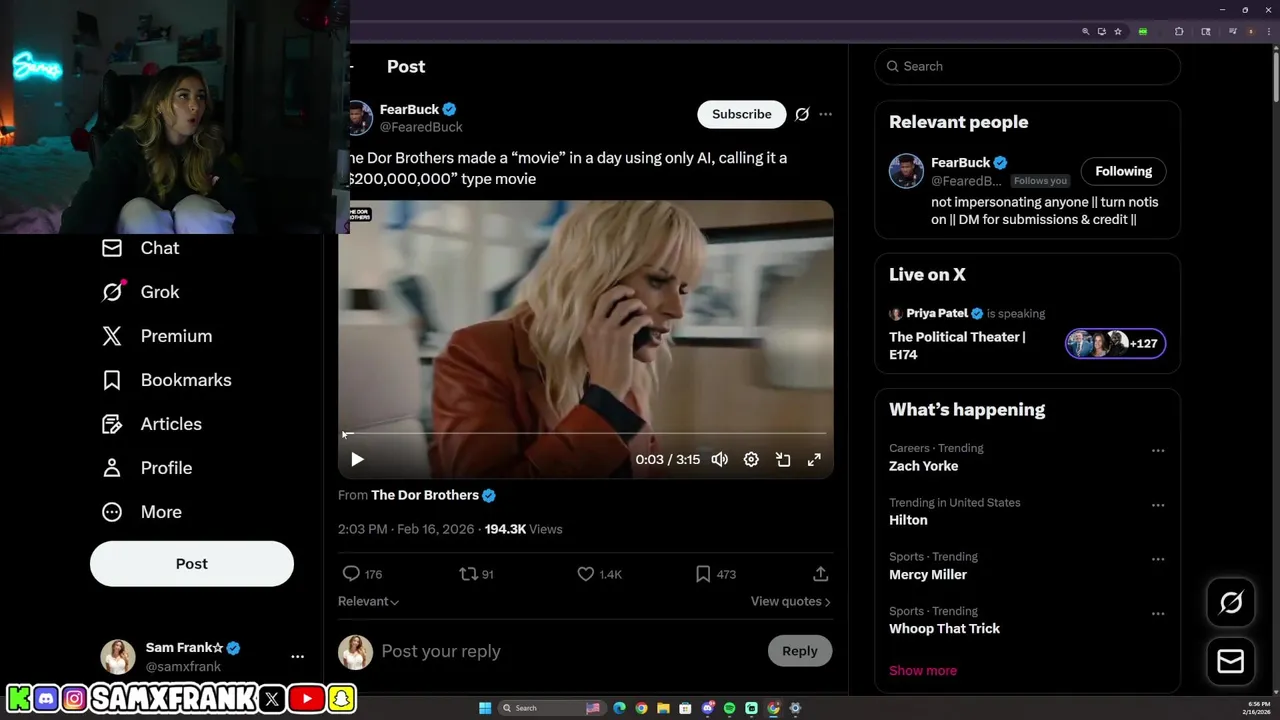
Task: Click the green extension icon in toolbar
Action: [x=1143, y=32]
